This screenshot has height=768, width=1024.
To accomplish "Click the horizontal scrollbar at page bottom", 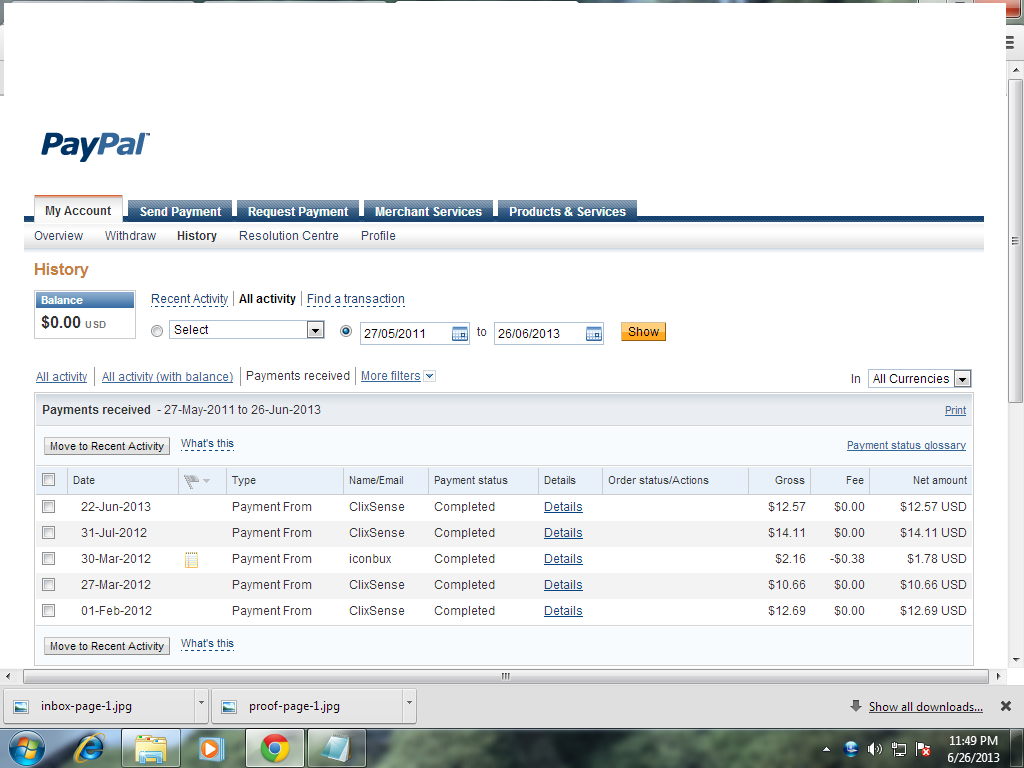I will tap(505, 676).
